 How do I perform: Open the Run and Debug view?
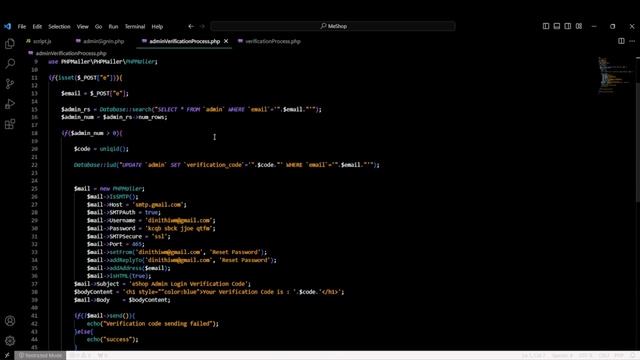(10, 104)
